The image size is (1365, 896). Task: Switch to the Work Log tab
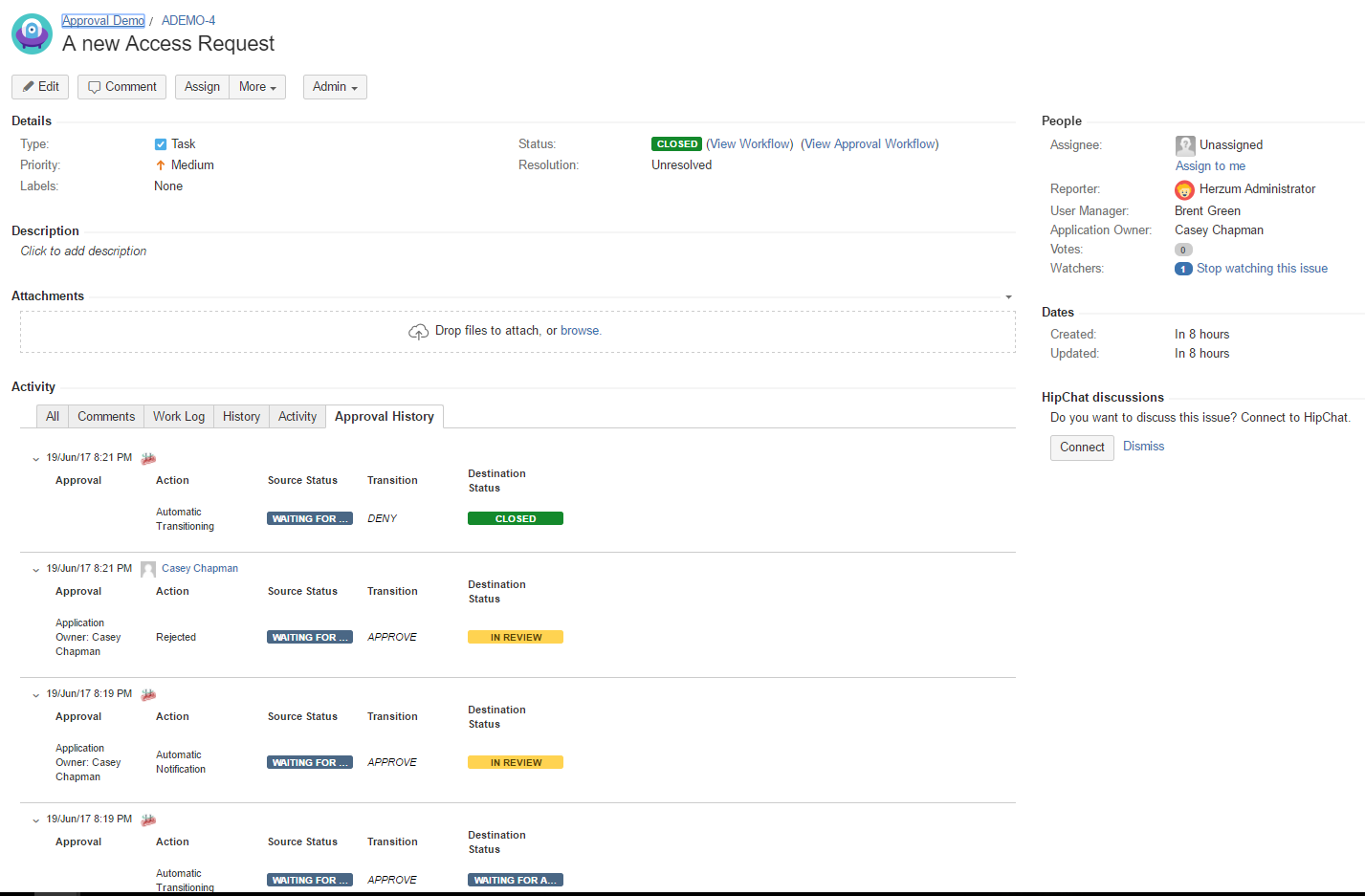(x=179, y=417)
